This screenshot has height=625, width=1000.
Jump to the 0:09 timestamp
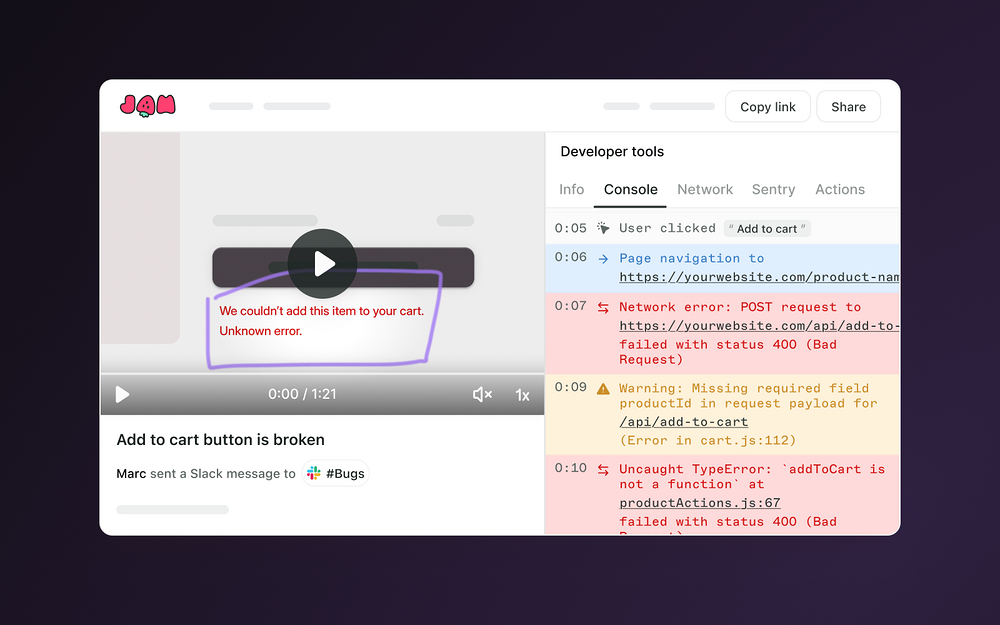(570, 386)
